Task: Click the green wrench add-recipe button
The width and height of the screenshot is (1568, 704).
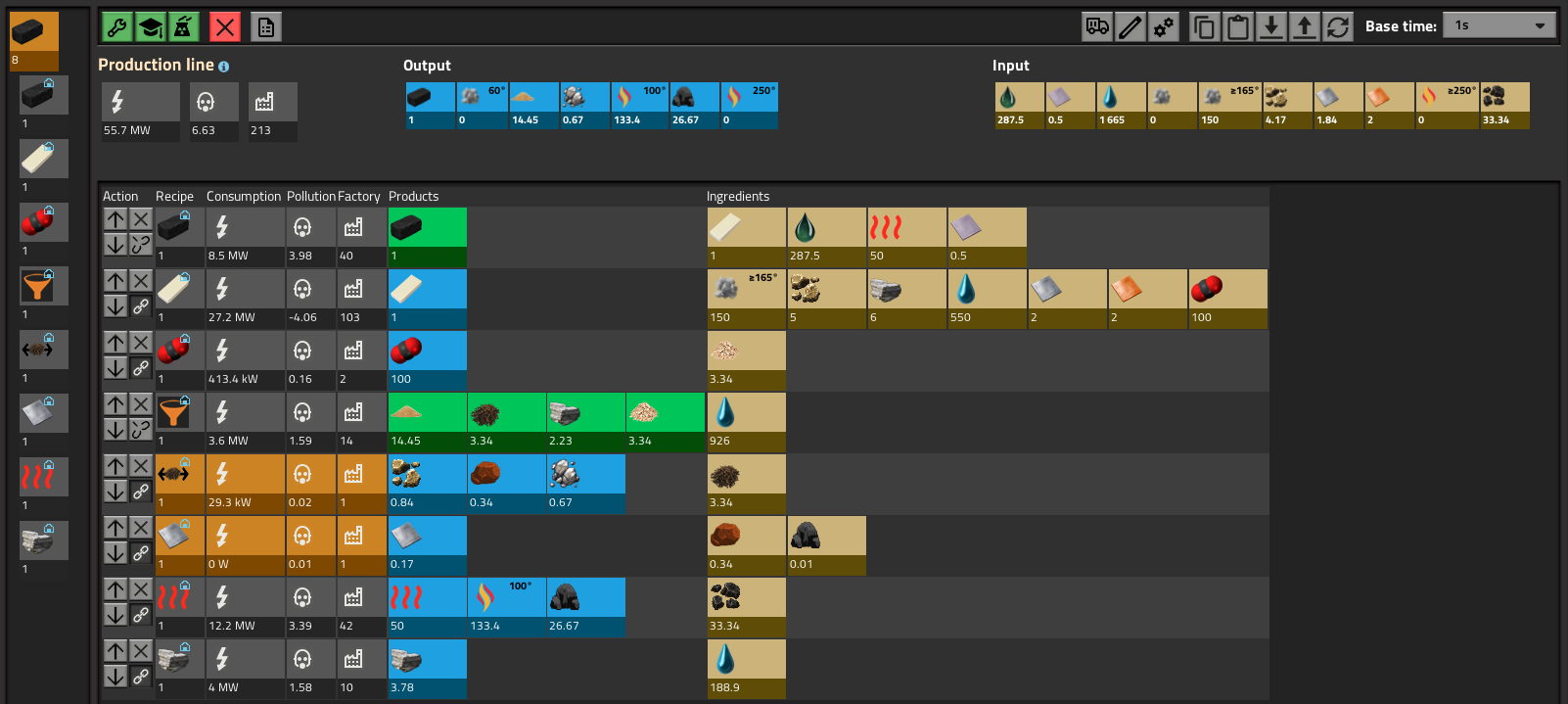Action: tap(117, 27)
